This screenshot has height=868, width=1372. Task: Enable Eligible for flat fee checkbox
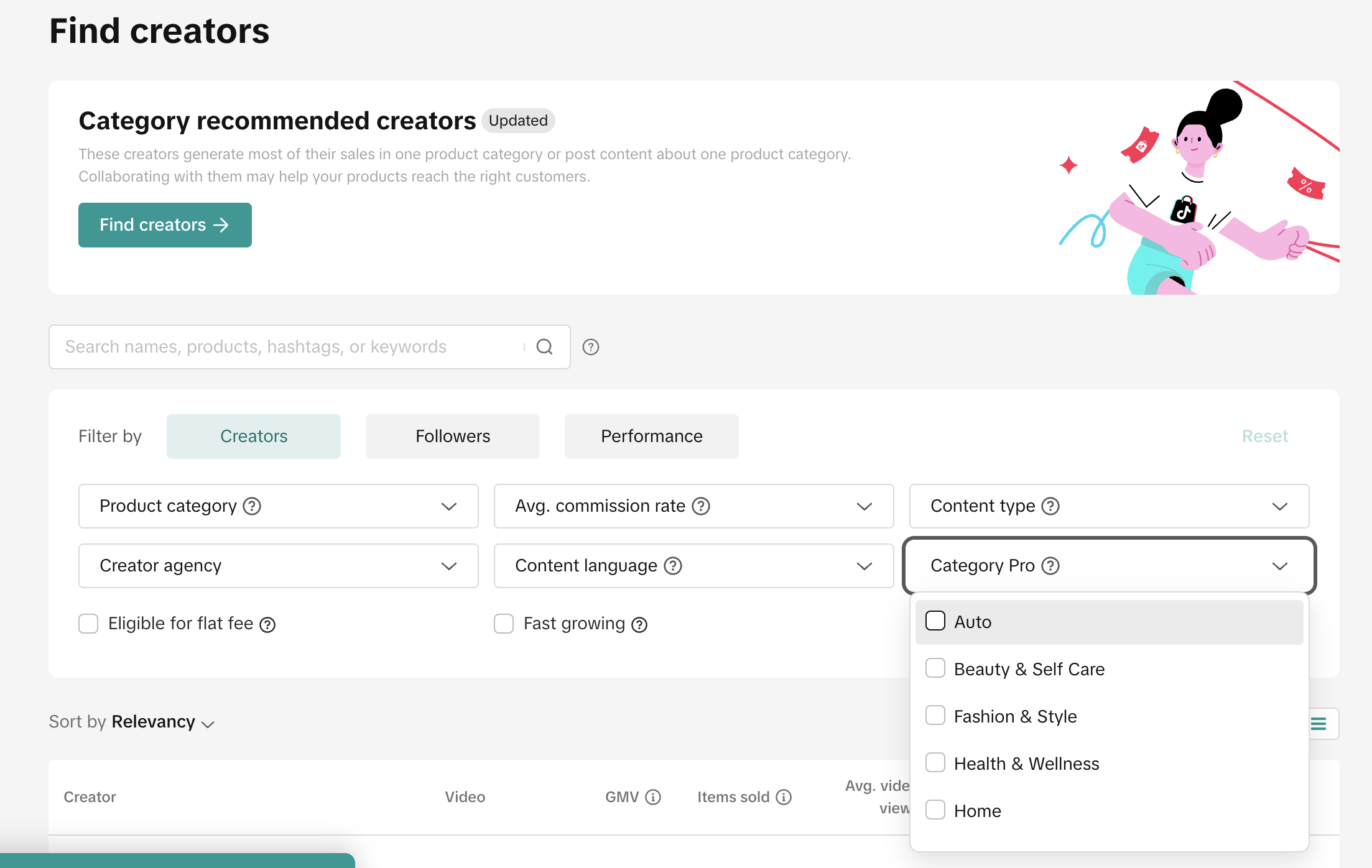click(x=88, y=624)
